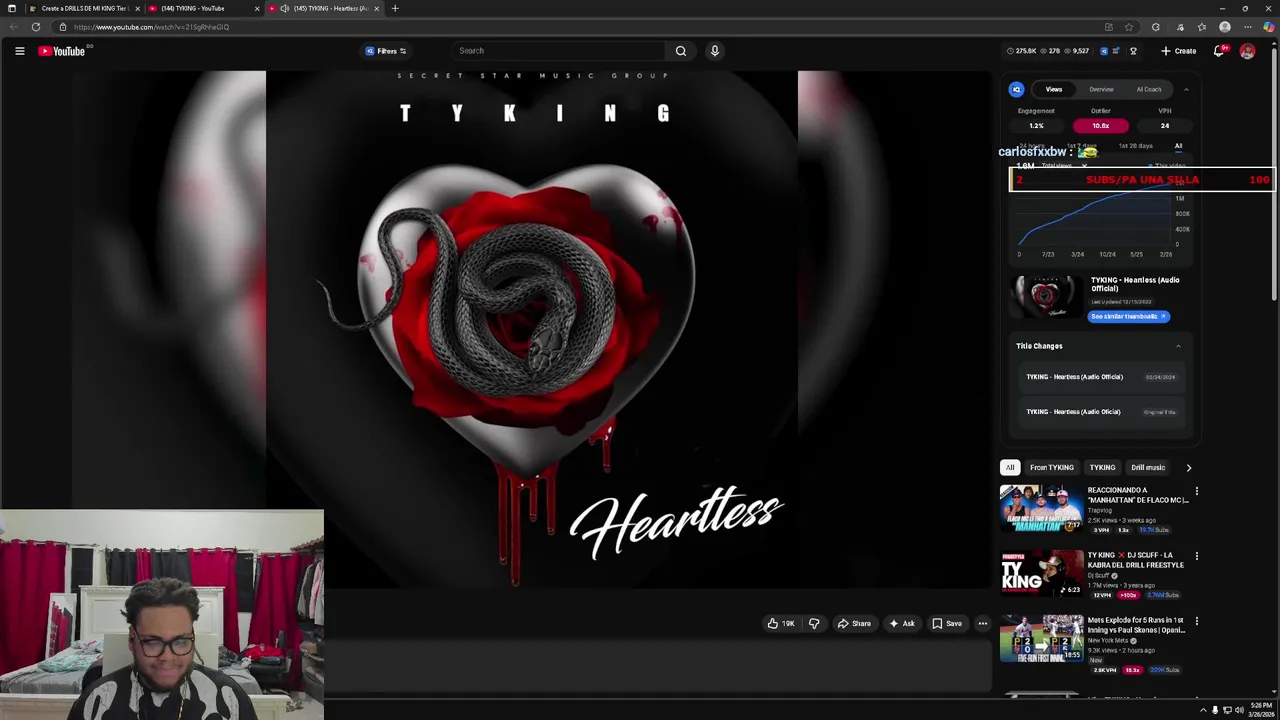Open taskbar volume icon
This screenshot has width=1280, height=720.
[1239, 710]
